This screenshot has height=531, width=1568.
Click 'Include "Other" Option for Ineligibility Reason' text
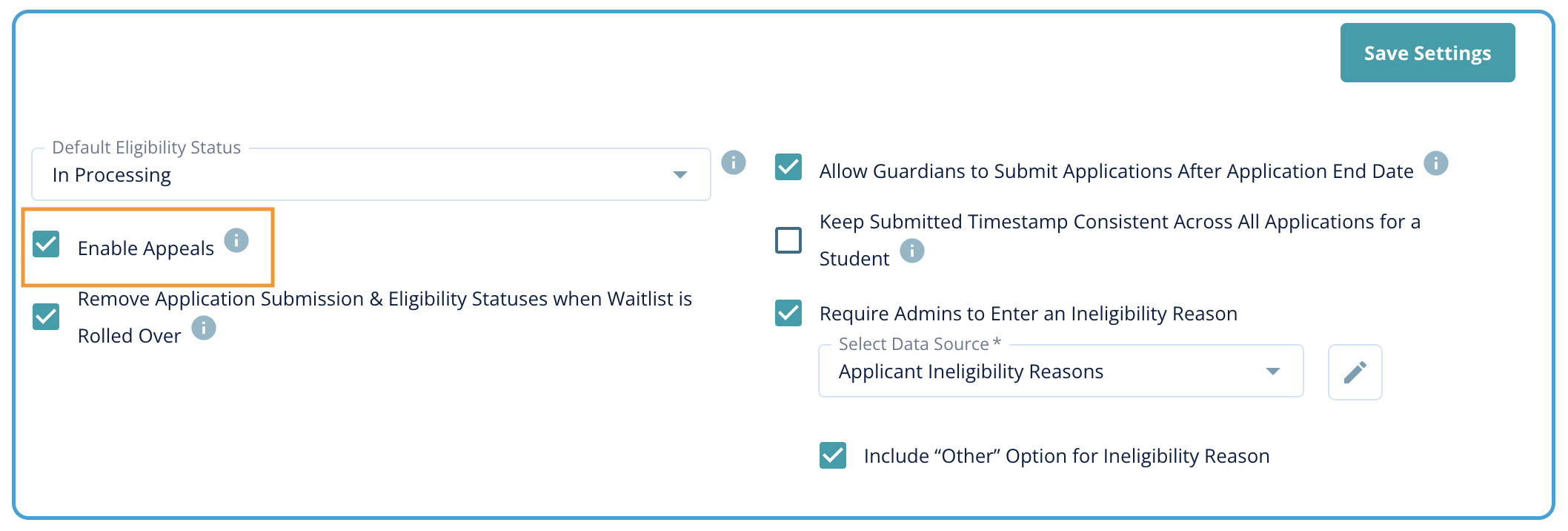[x=1066, y=456]
